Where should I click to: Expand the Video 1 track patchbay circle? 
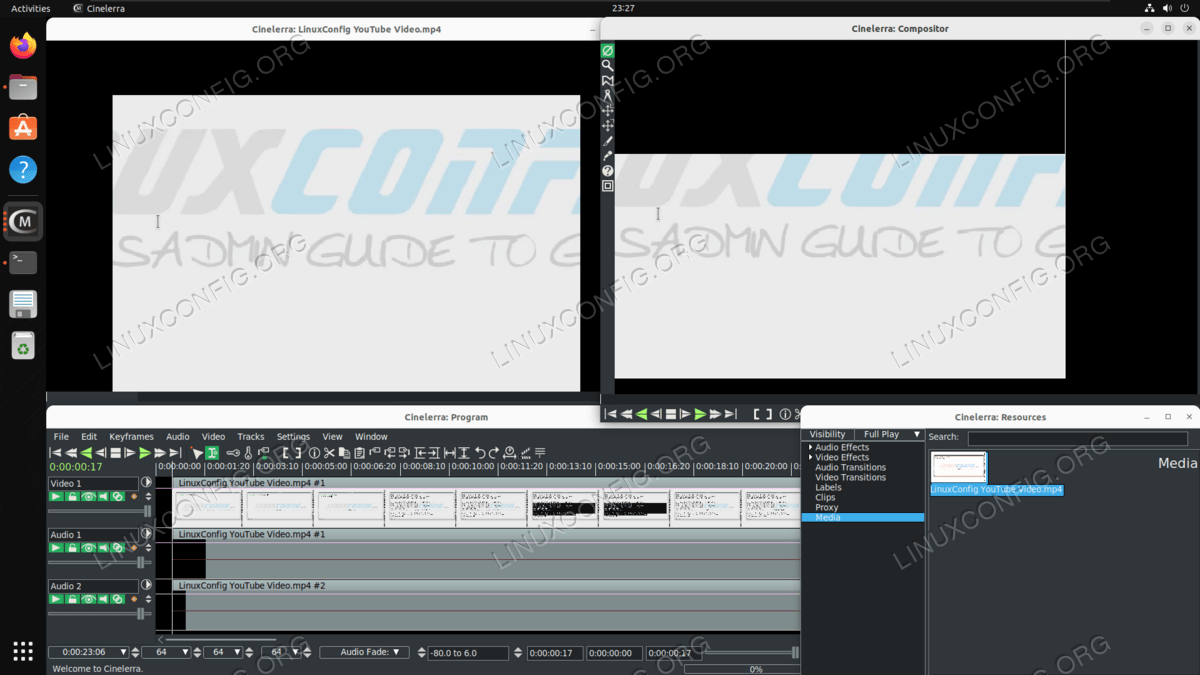(147, 482)
